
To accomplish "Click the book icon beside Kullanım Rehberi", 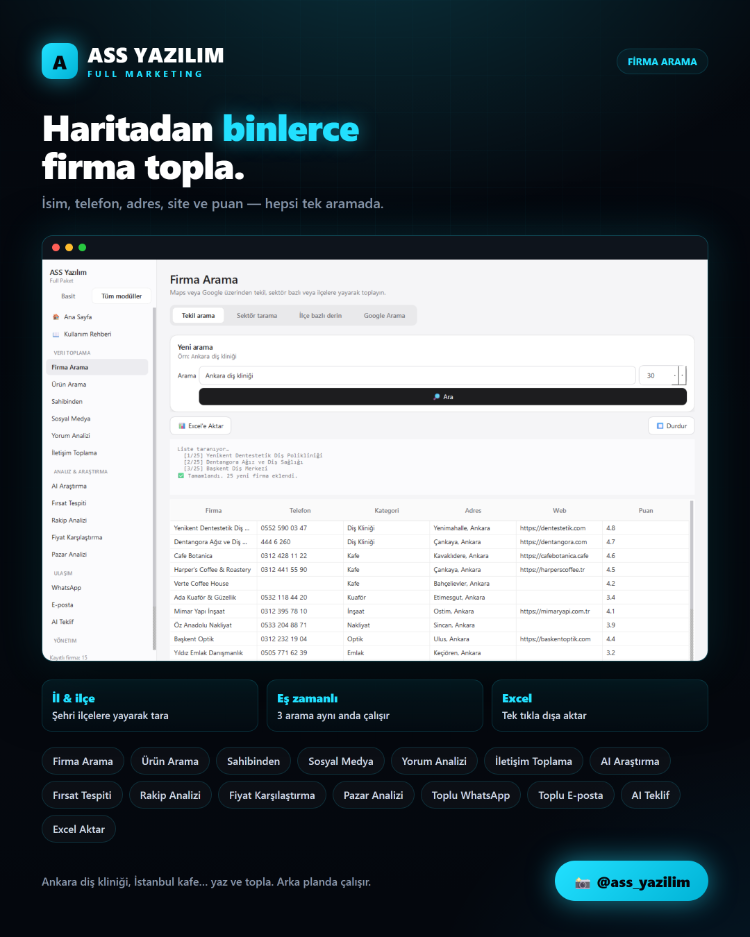I will (56, 335).
